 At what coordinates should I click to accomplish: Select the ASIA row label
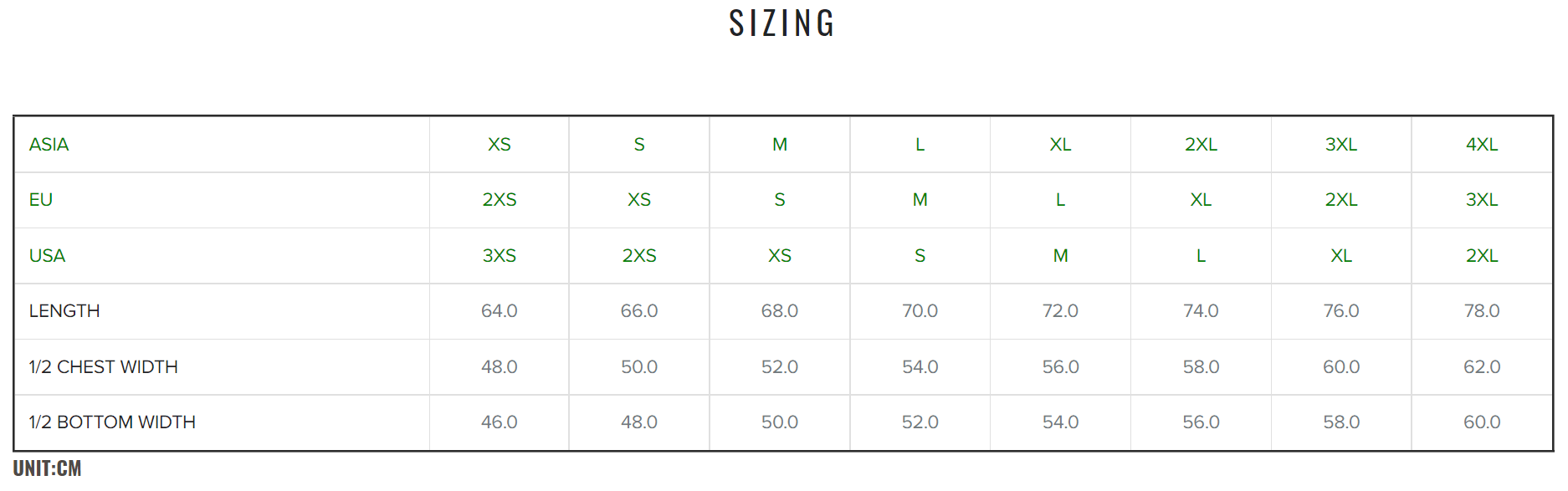click(49, 145)
